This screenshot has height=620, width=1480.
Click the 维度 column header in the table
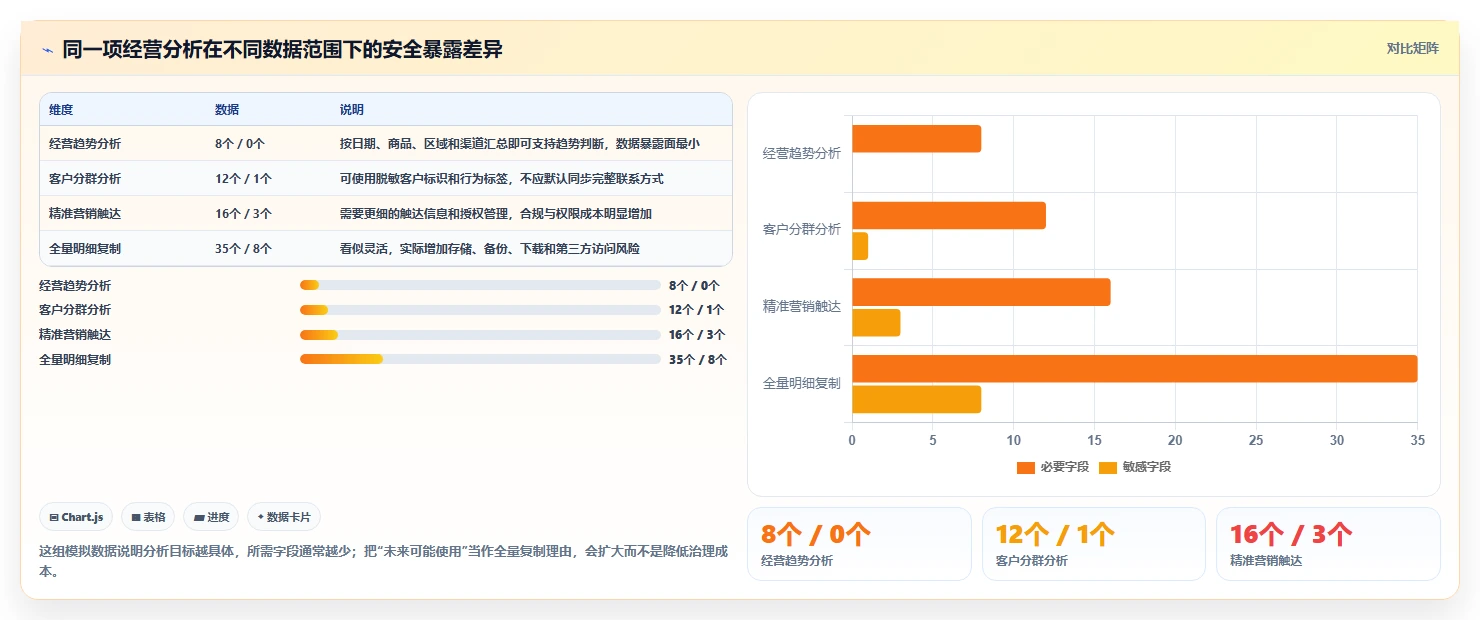click(x=61, y=110)
